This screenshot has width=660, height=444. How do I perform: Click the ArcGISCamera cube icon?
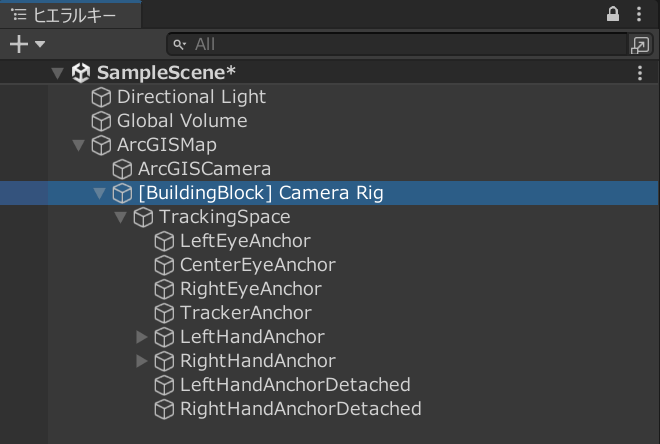coord(122,169)
